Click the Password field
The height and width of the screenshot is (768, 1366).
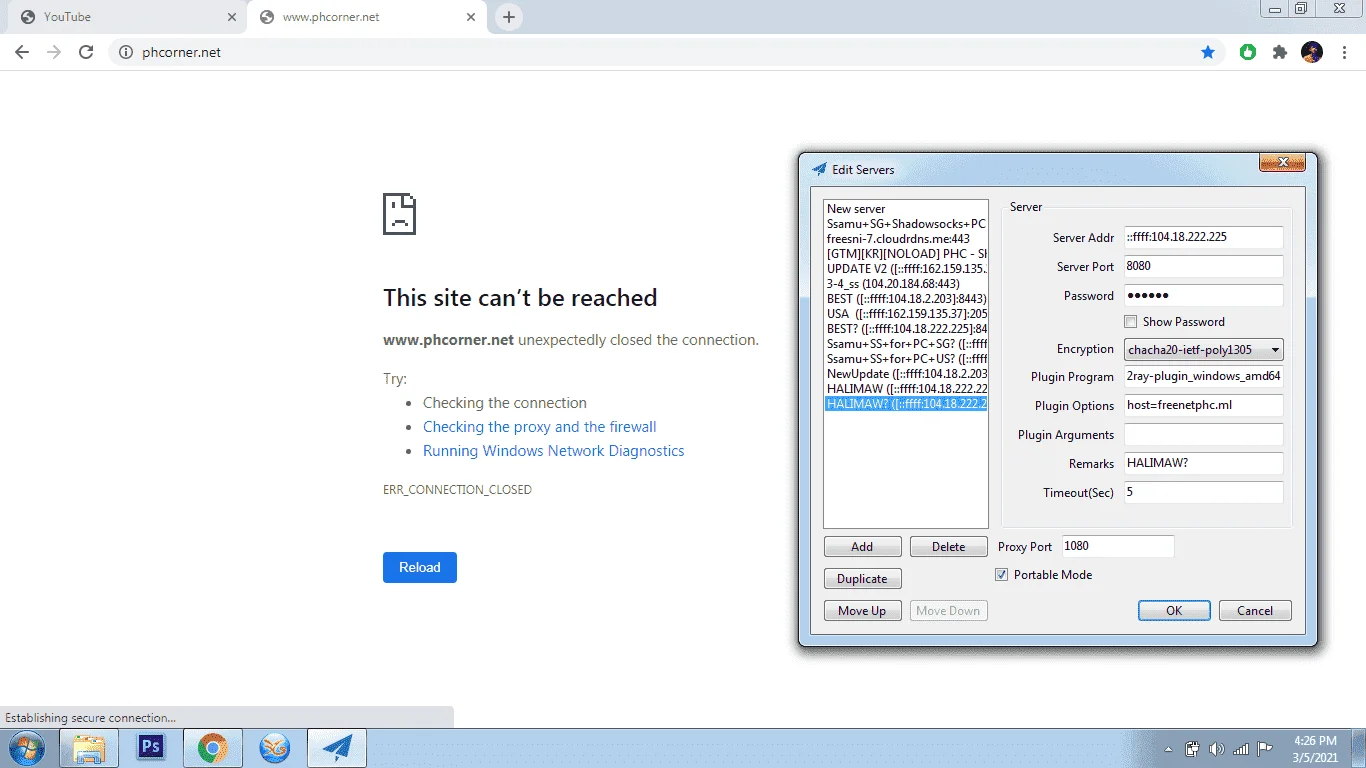(1203, 296)
